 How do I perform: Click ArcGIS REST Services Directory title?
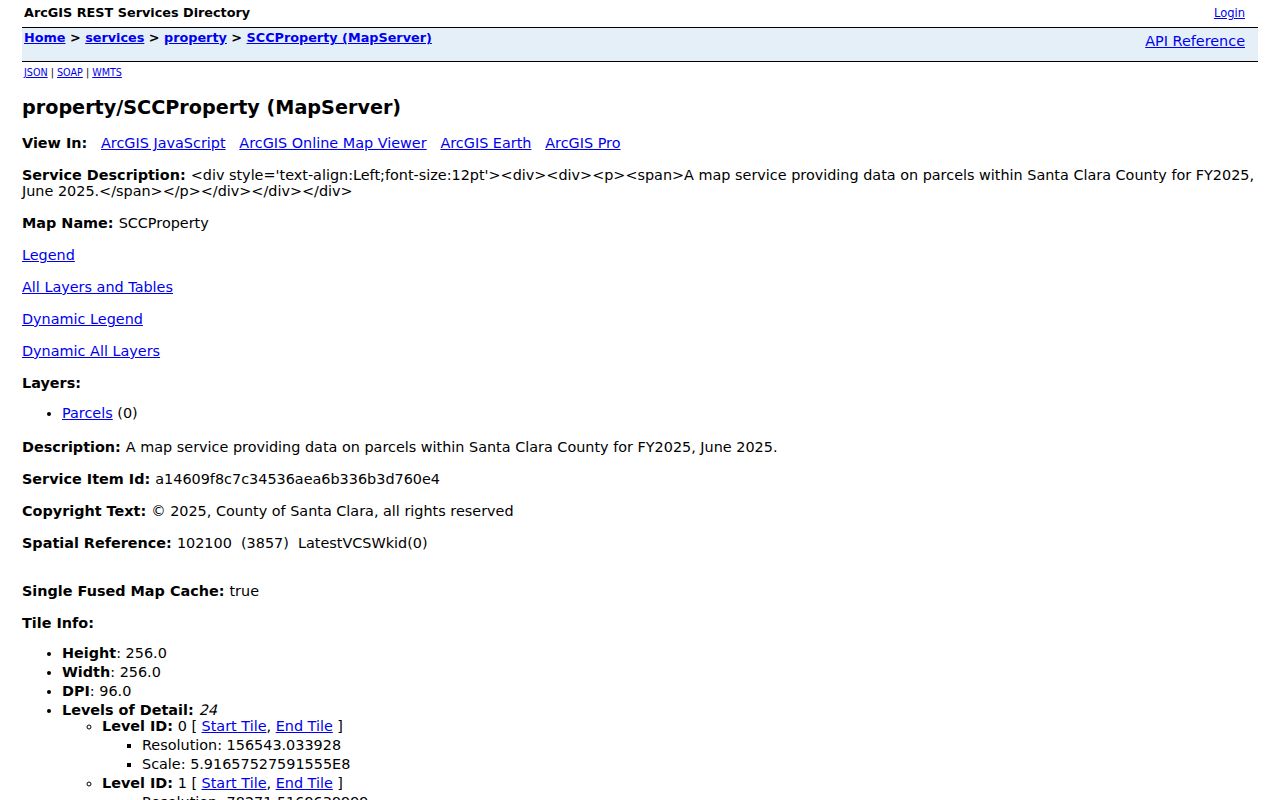click(137, 13)
